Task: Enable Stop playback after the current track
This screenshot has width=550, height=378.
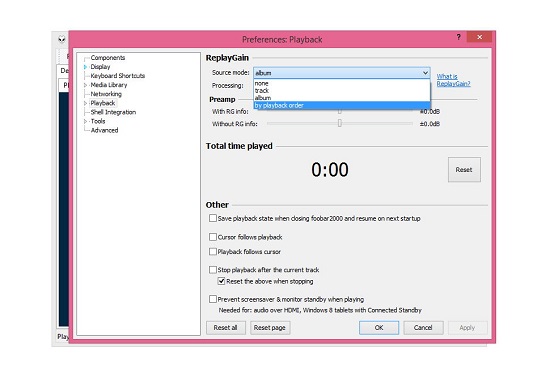Action: pyautogui.click(x=213, y=270)
